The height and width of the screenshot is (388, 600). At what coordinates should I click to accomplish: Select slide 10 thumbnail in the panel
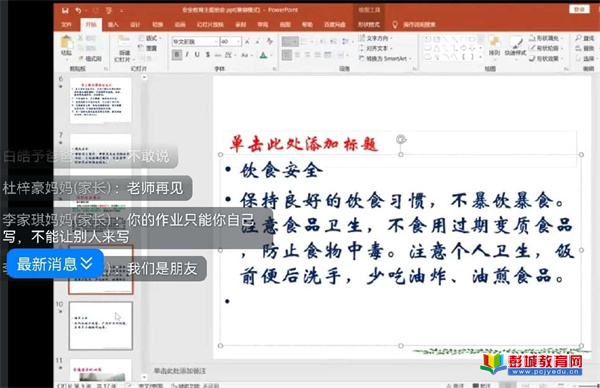click(x=101, y=326)
